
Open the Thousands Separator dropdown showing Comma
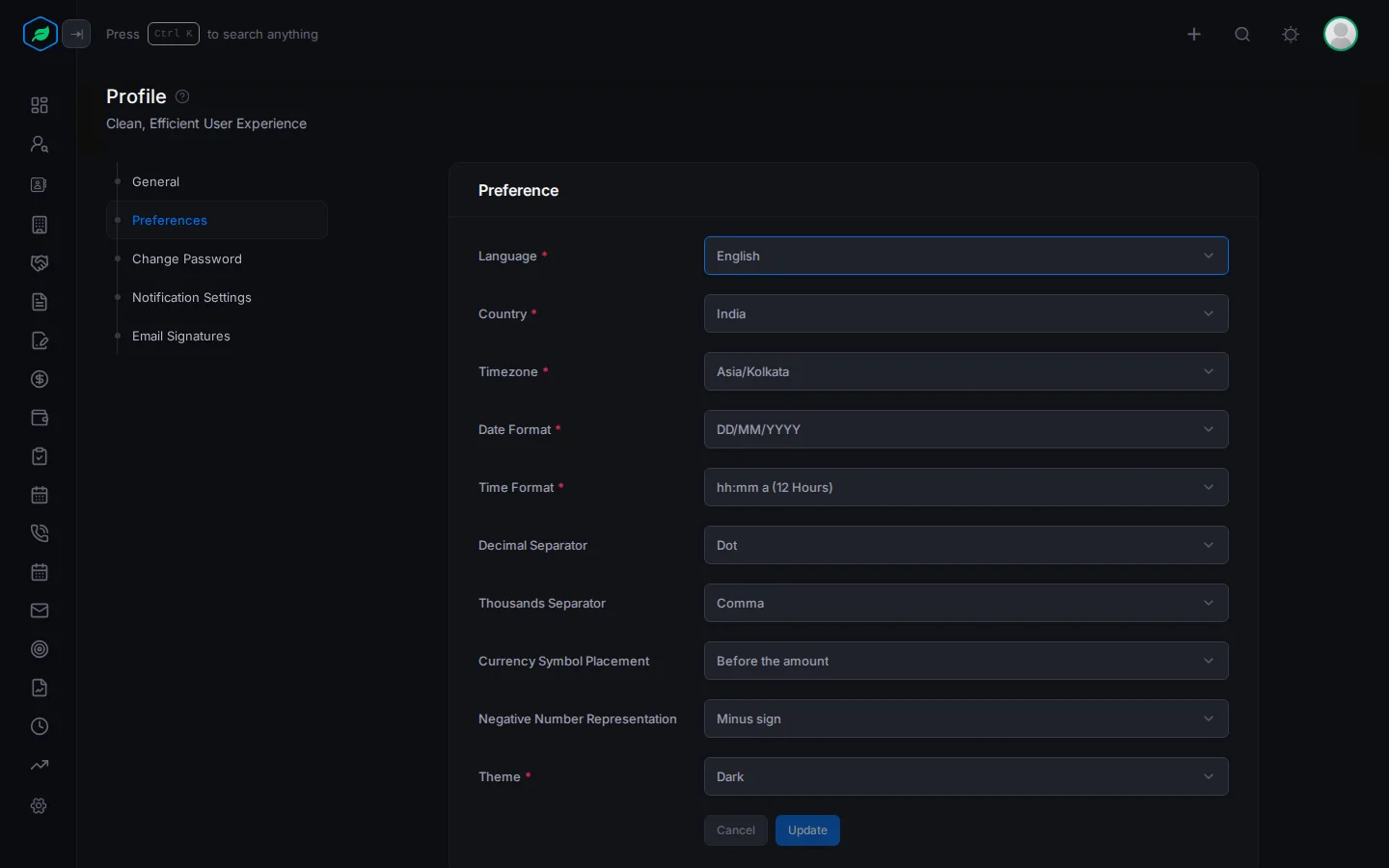(966, 603)
